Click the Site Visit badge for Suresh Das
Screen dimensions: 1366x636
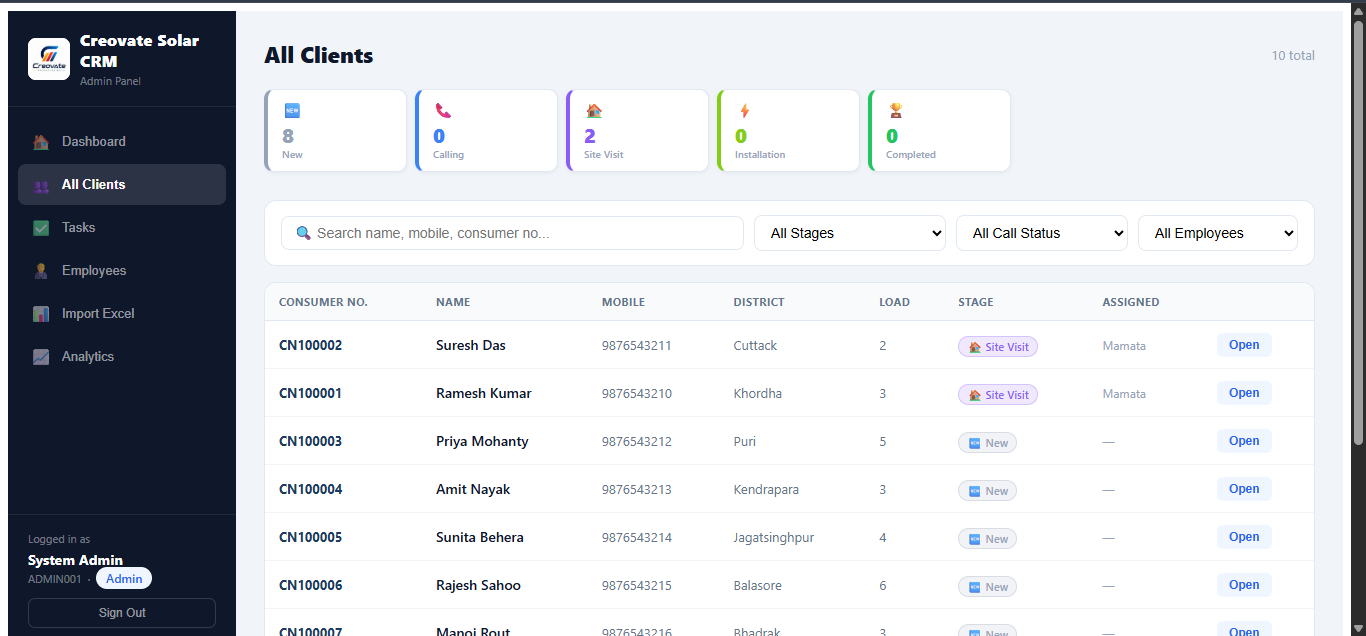[998, 347]
